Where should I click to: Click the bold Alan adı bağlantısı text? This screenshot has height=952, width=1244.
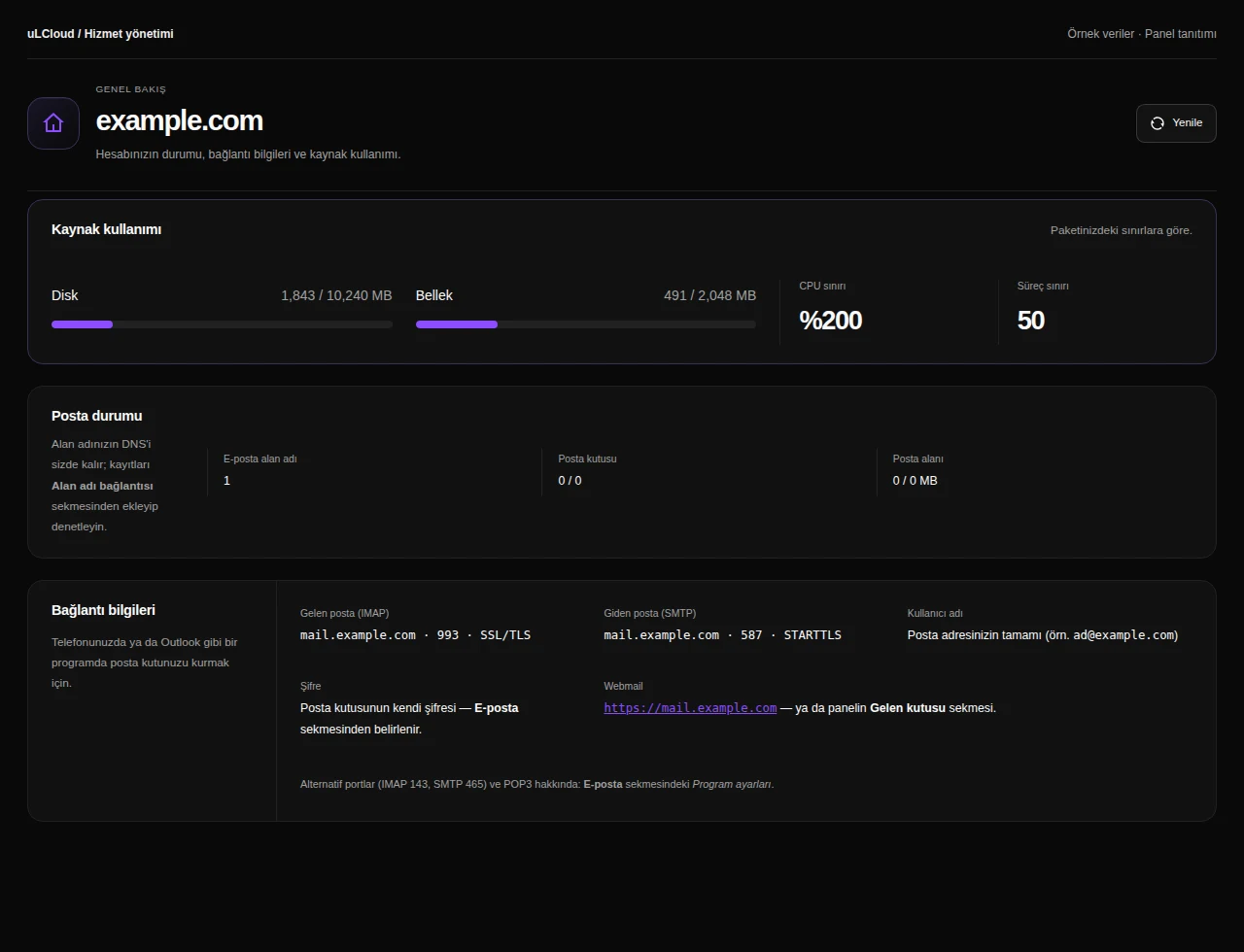coord(102,486)
